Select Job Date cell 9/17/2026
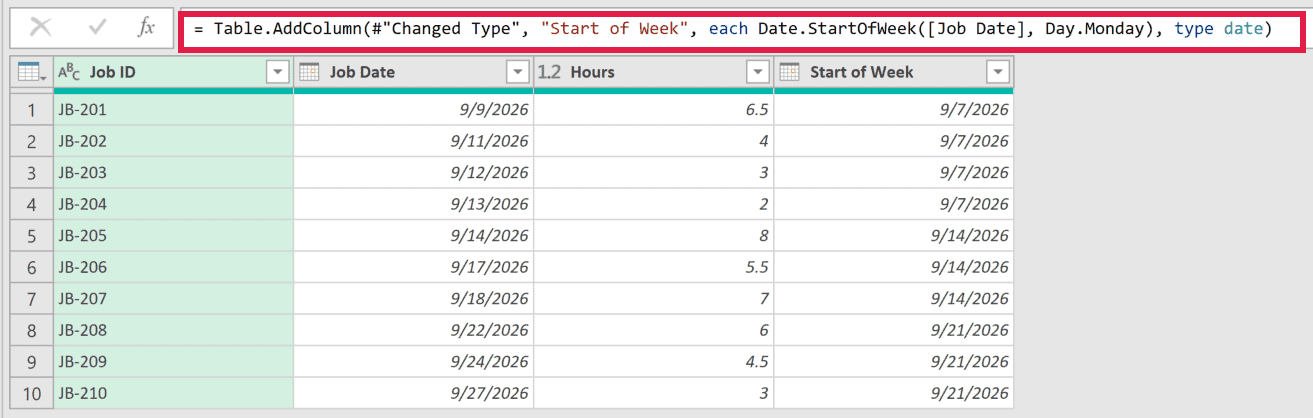 pos(414,267)
